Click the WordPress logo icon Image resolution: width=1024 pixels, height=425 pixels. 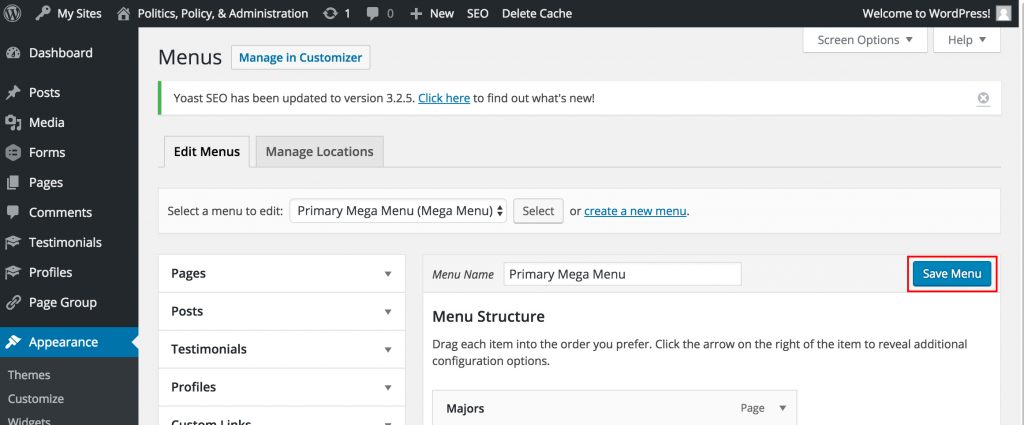click(13, 13)
